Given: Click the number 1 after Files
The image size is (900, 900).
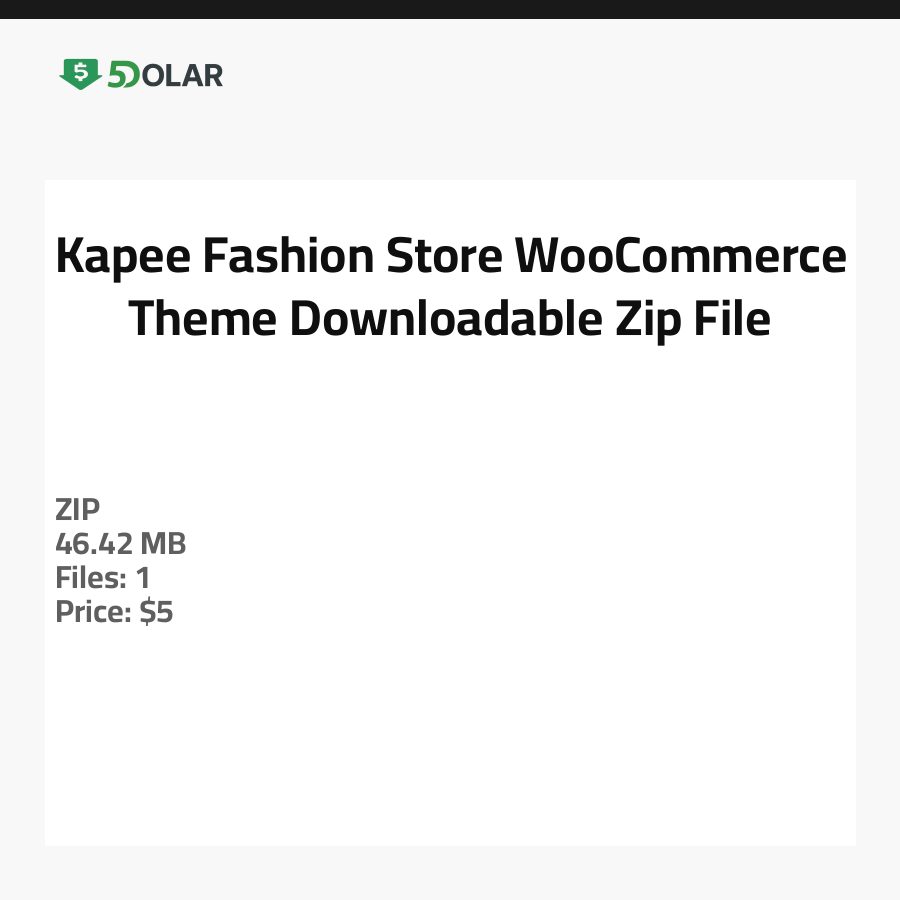Looking at the screenshot, I should (142, 578).
